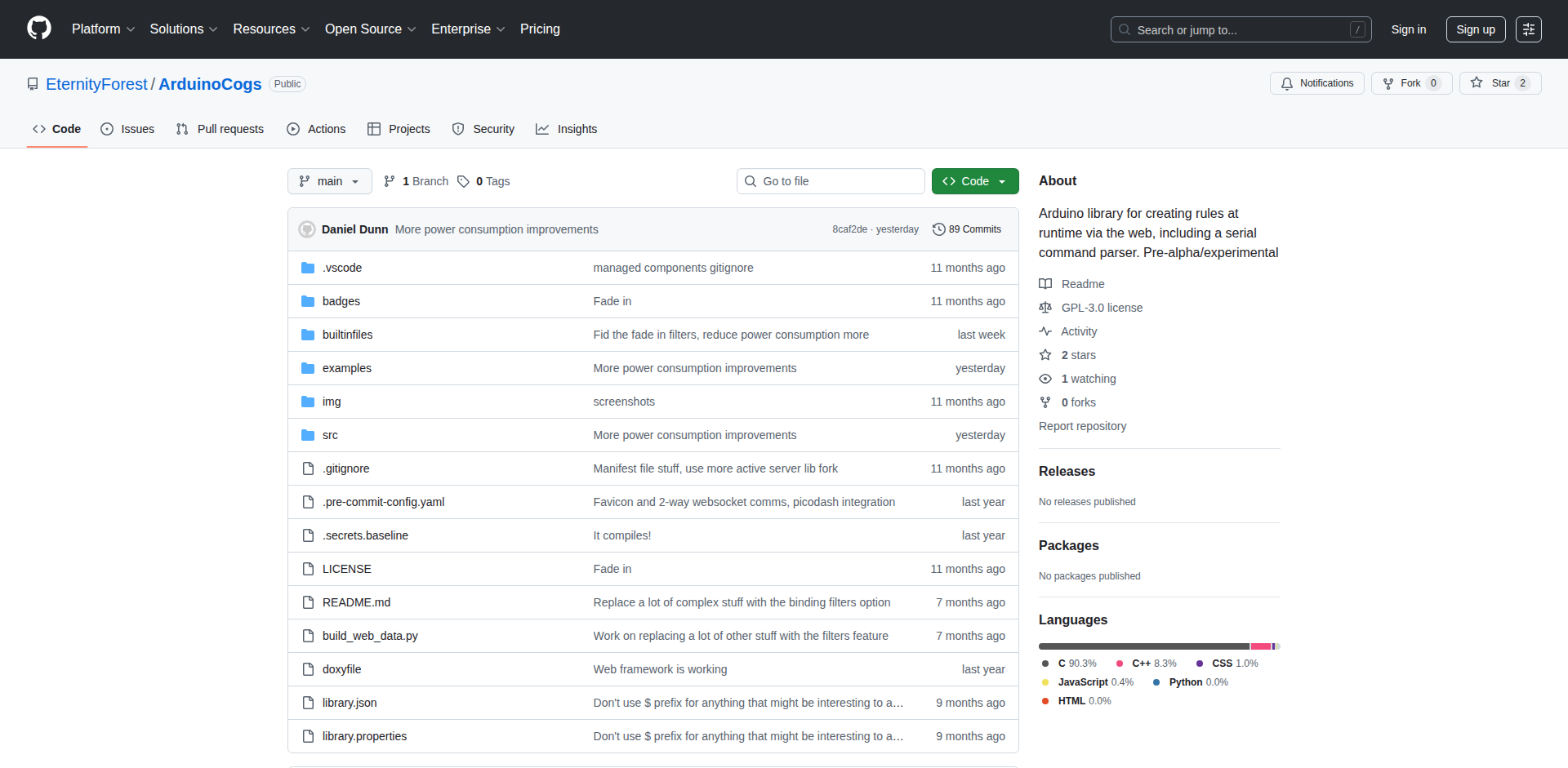Open the build_web_data.py file
This screenshot has width=1568, height=768.
click(370, 636)
